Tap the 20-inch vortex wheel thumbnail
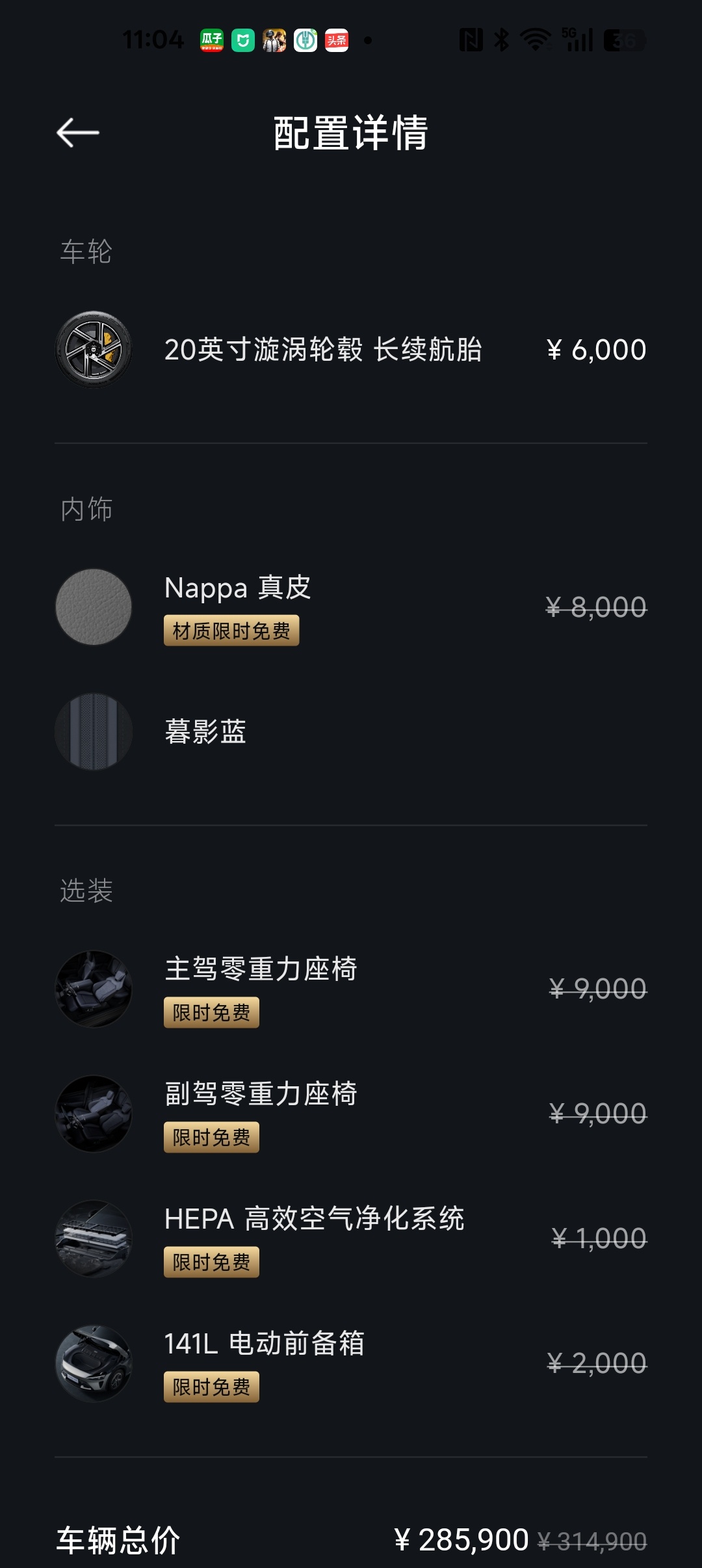The width and height of the screenshot is (702, 1568). click(94, 350)
